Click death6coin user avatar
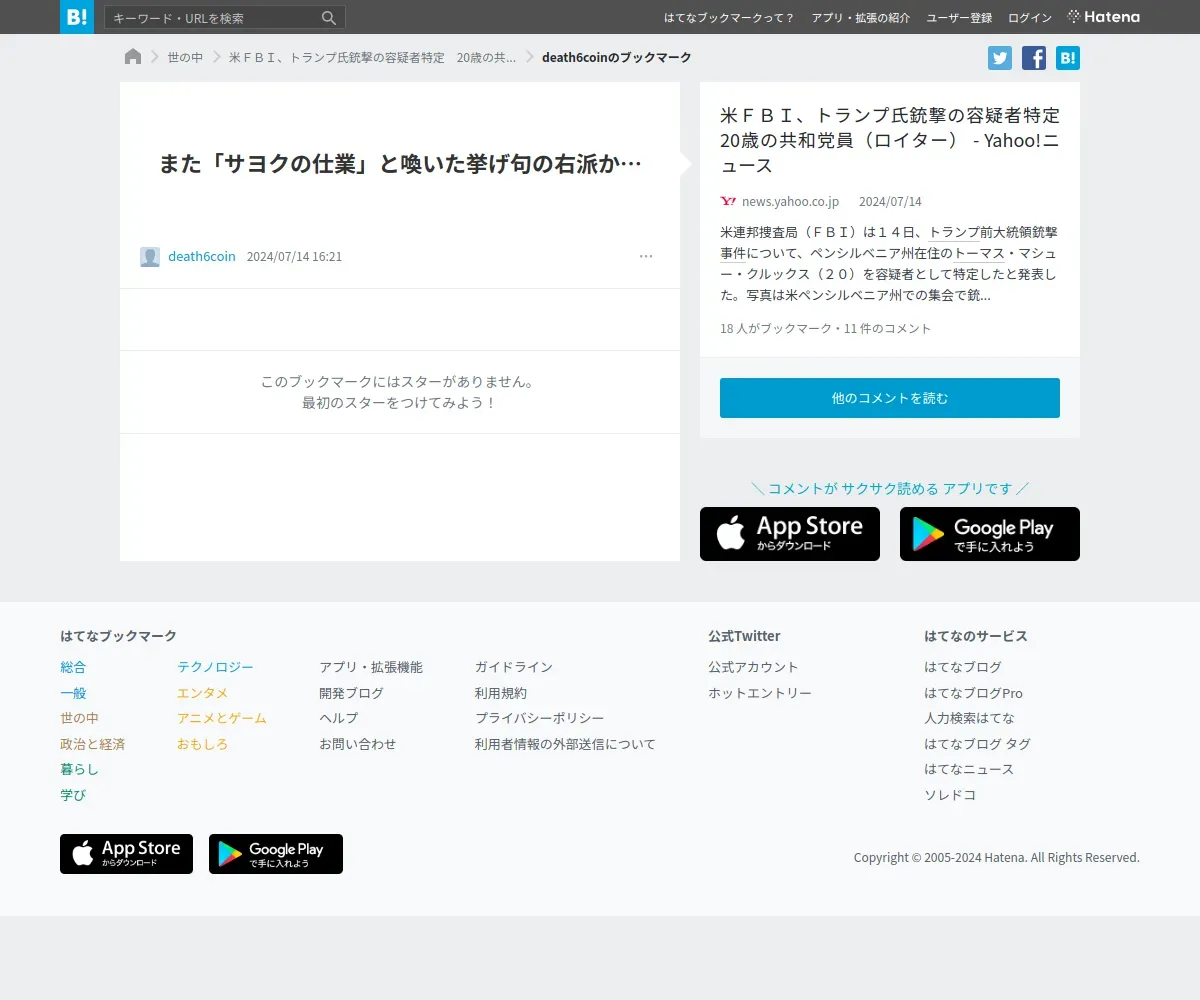The image size is (1200, 1000). tap(150, 257)
